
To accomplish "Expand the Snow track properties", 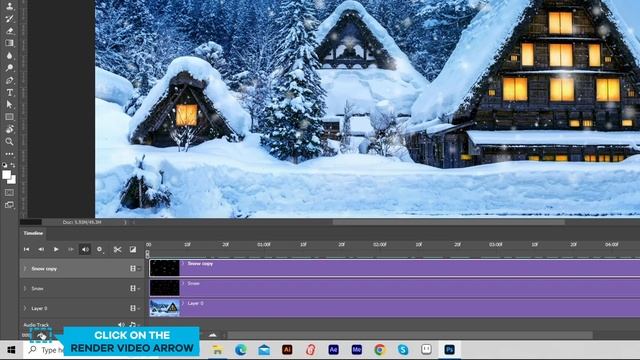I will (25, 289).
